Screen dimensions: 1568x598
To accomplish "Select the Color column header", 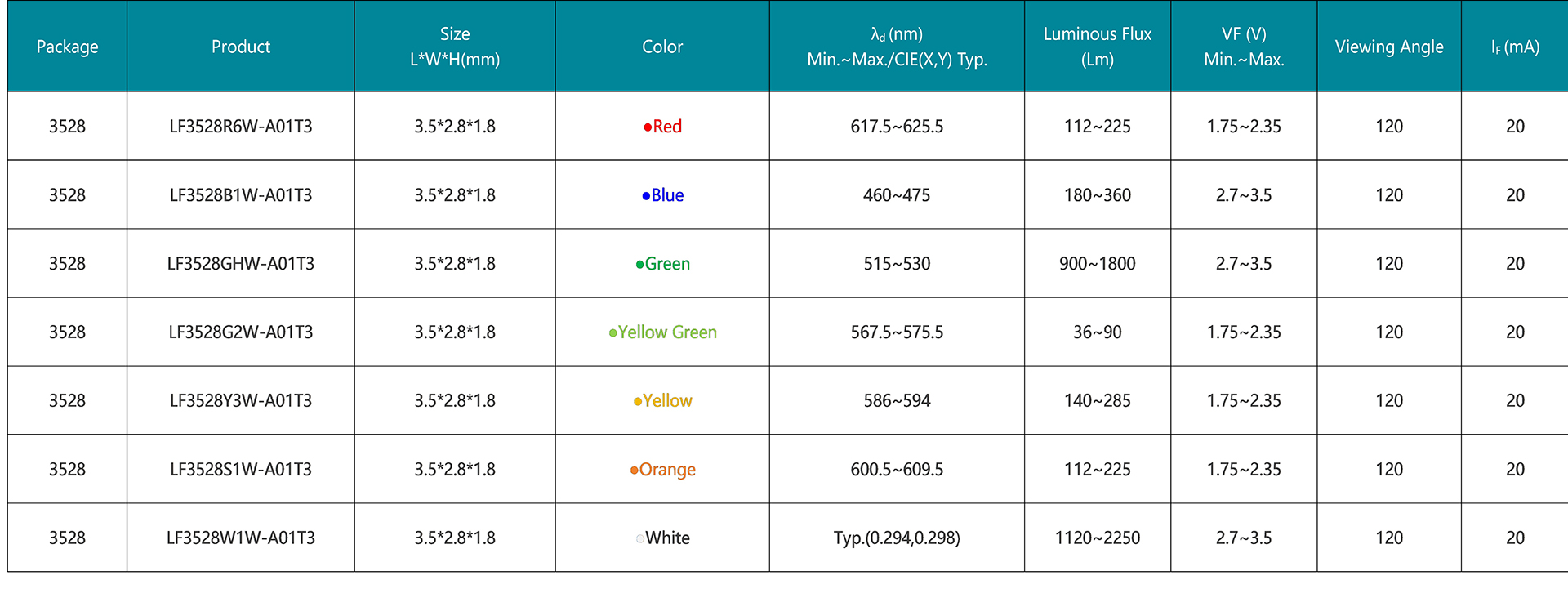I will (662, 47).
